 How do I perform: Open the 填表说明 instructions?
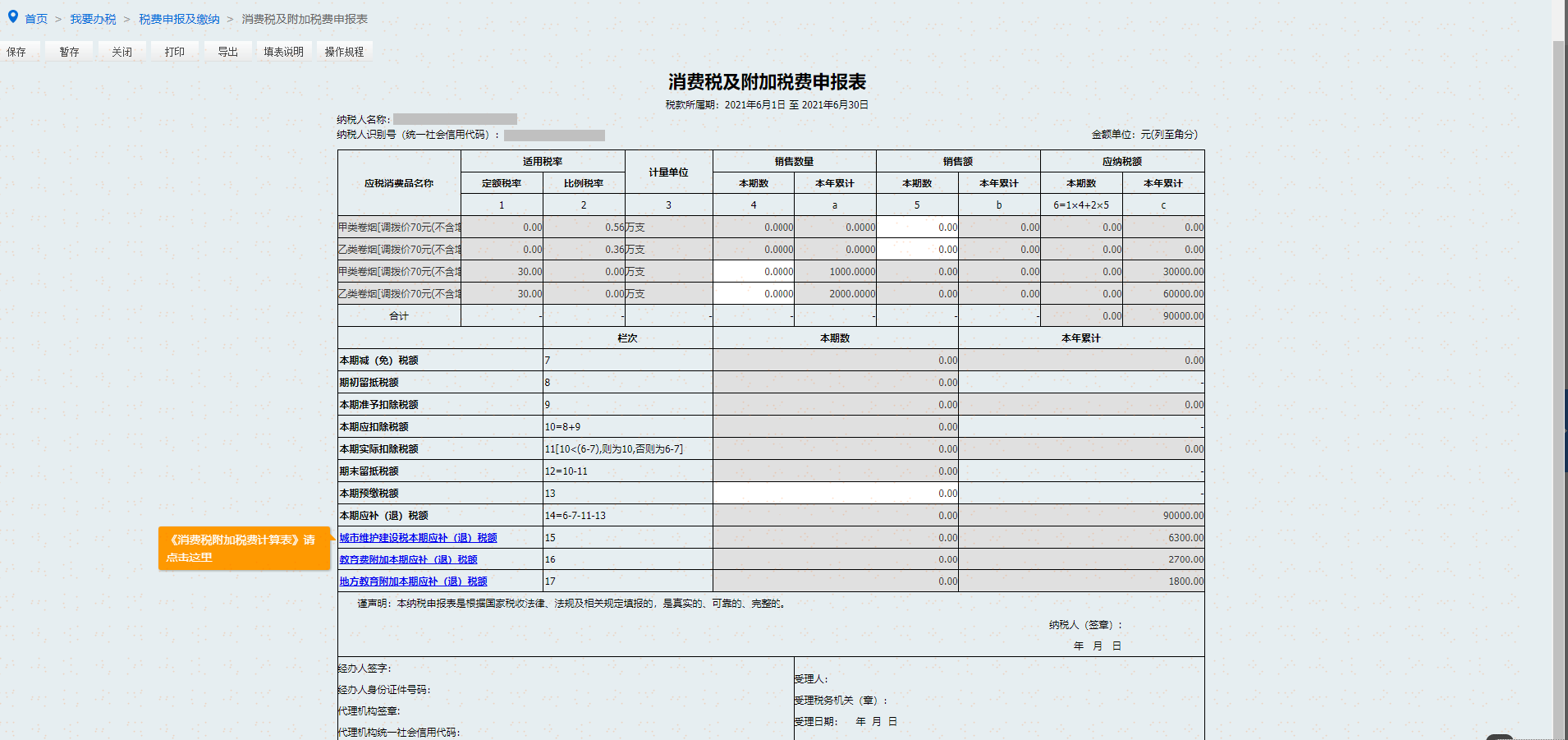[283, 52]
